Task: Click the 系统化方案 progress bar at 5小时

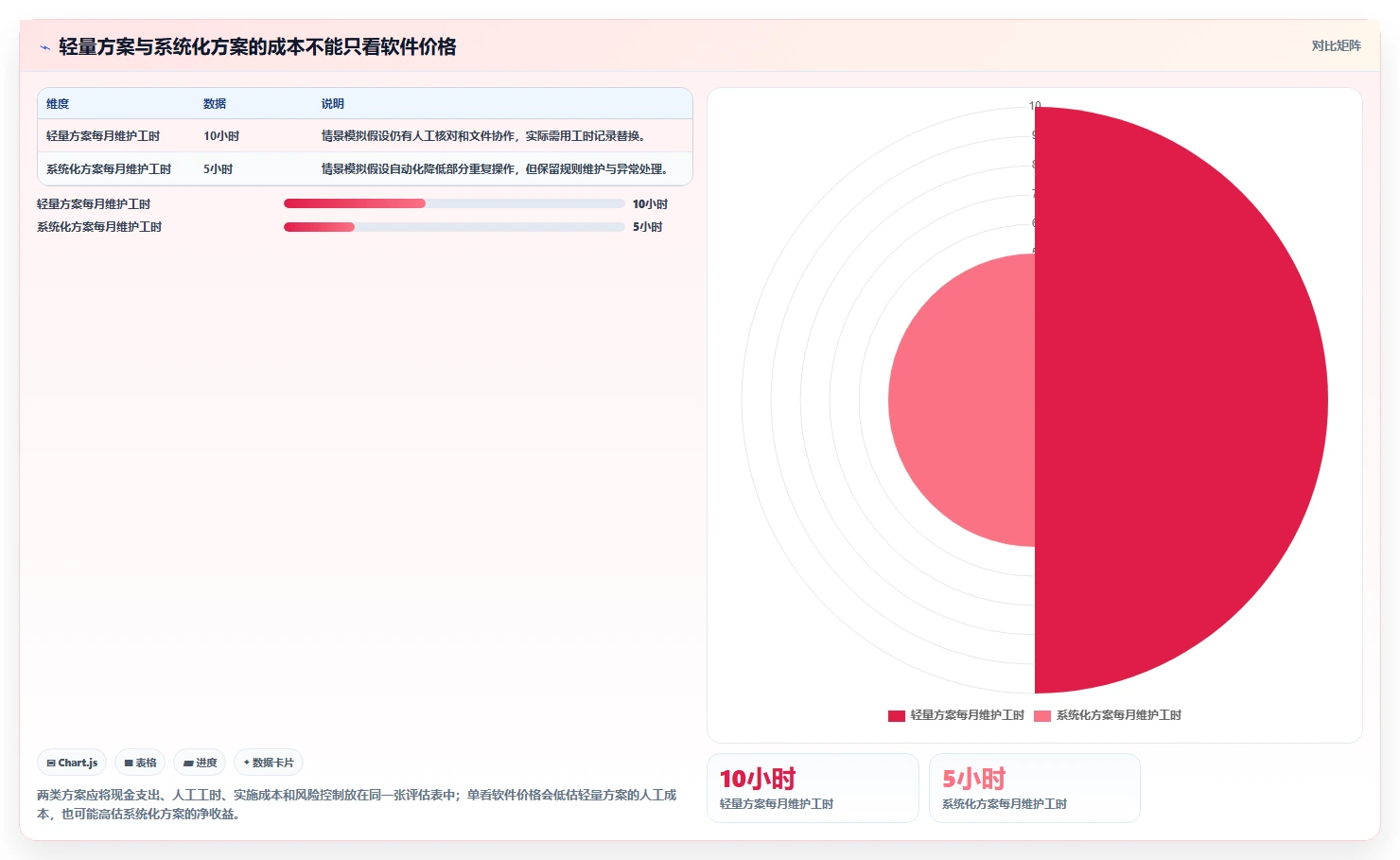Action: 454,227
